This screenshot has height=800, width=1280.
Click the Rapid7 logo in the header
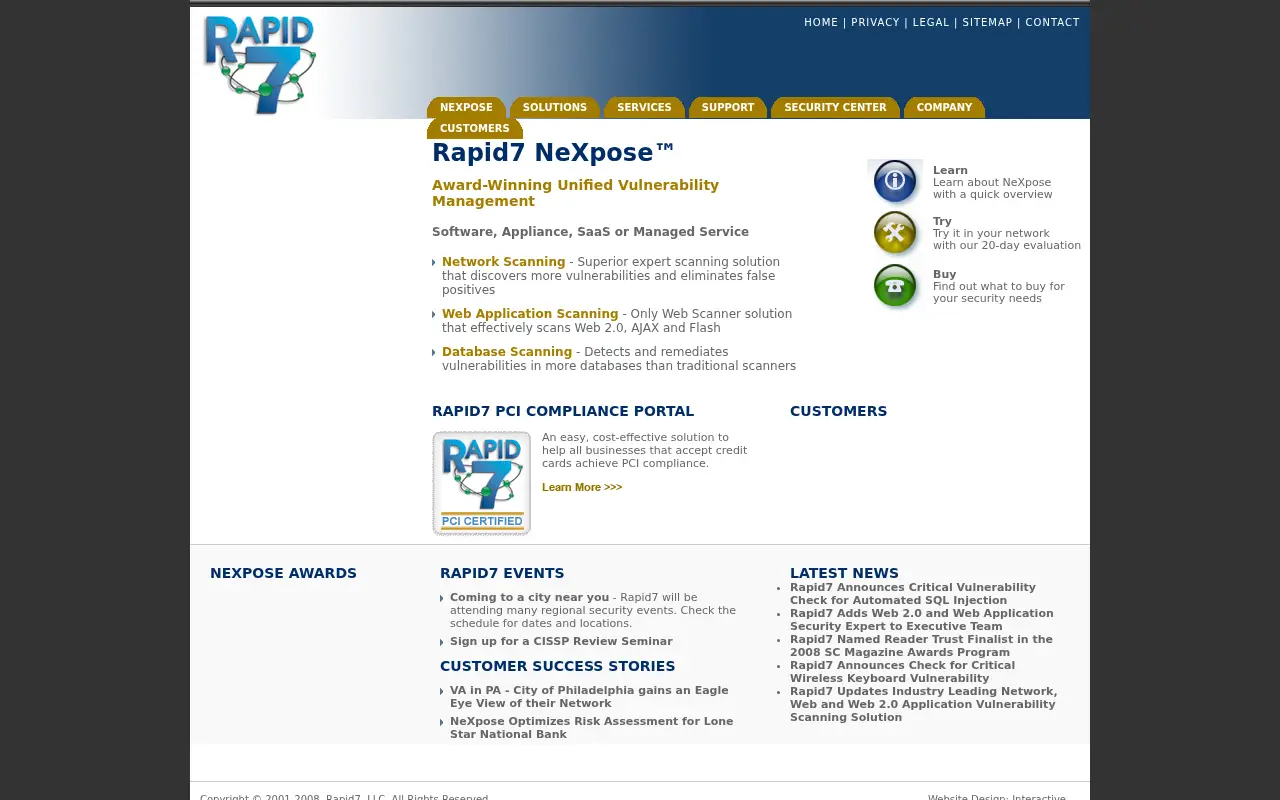[260, 65]
